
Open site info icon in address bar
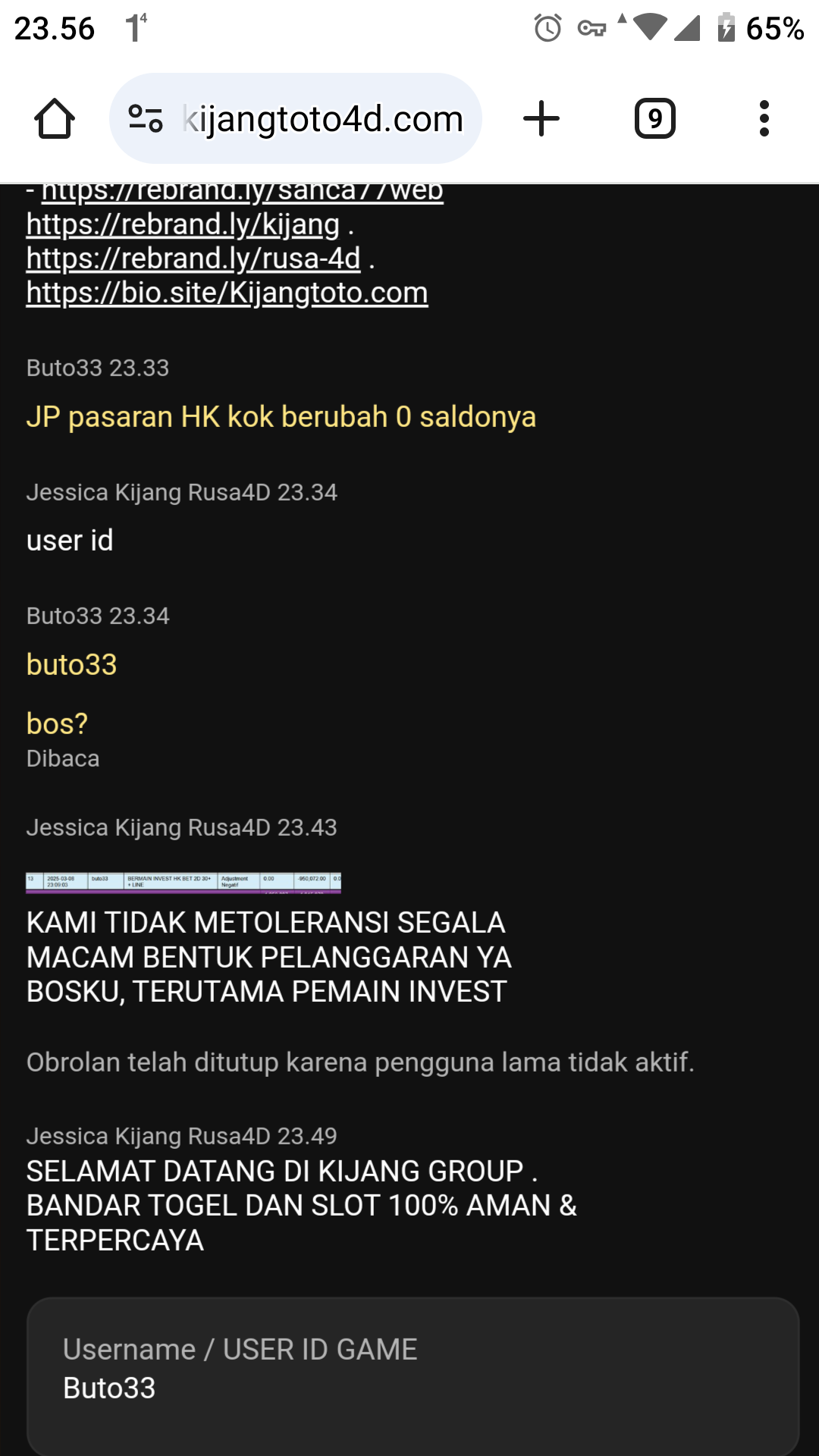146,119
